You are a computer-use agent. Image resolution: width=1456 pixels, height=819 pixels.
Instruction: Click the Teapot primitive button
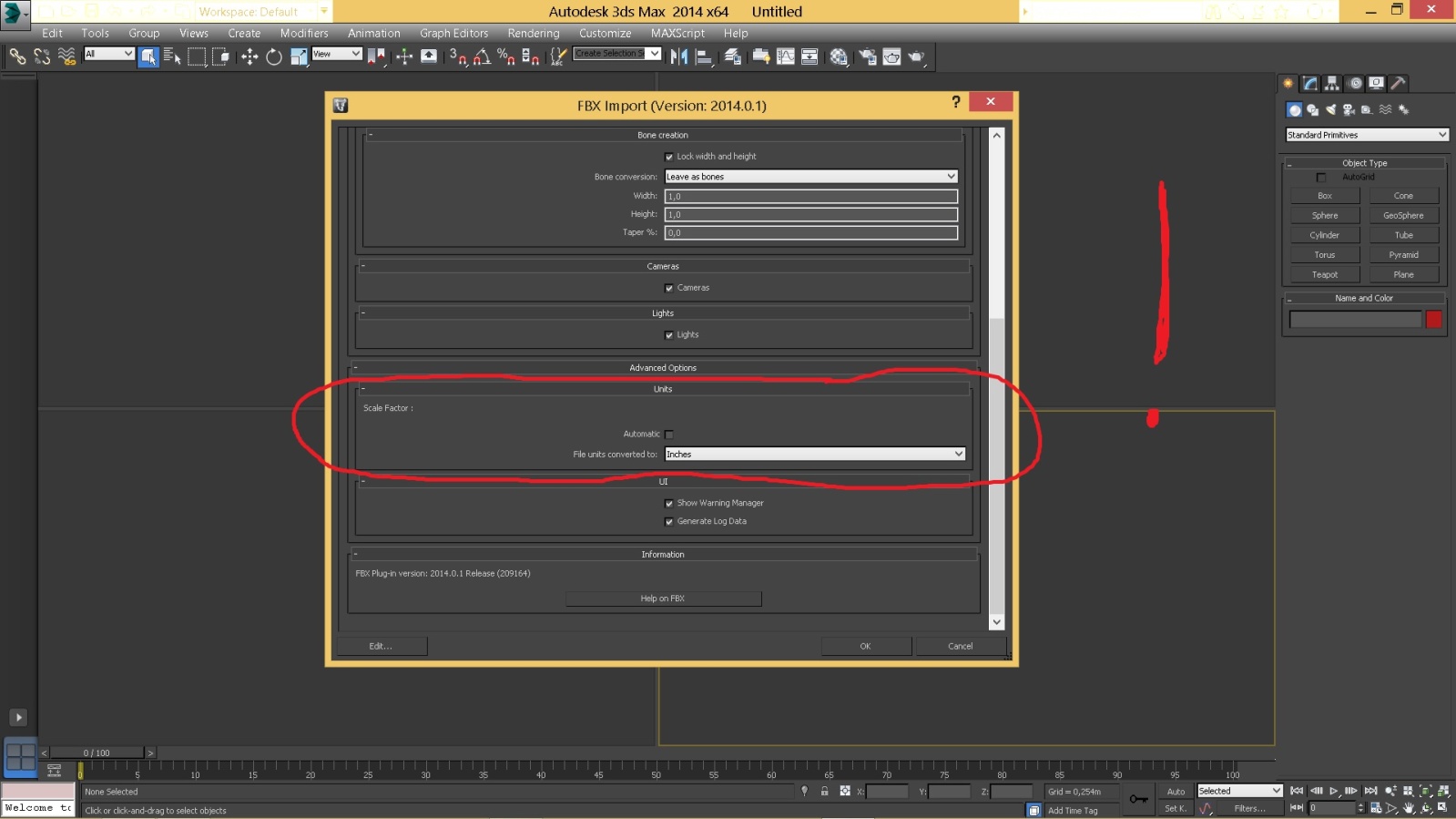[x=1325, y=274]
